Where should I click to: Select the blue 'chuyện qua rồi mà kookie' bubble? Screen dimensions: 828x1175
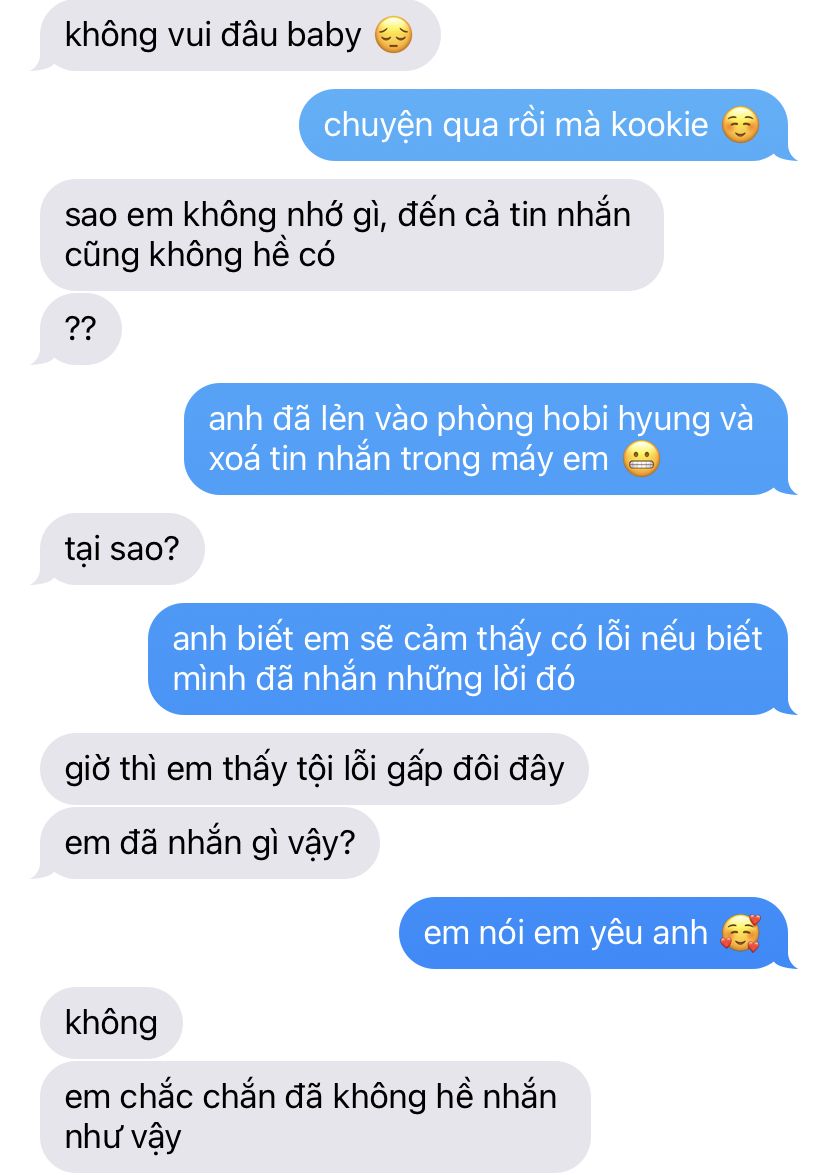pyautogui.click(x=547, y=125)
